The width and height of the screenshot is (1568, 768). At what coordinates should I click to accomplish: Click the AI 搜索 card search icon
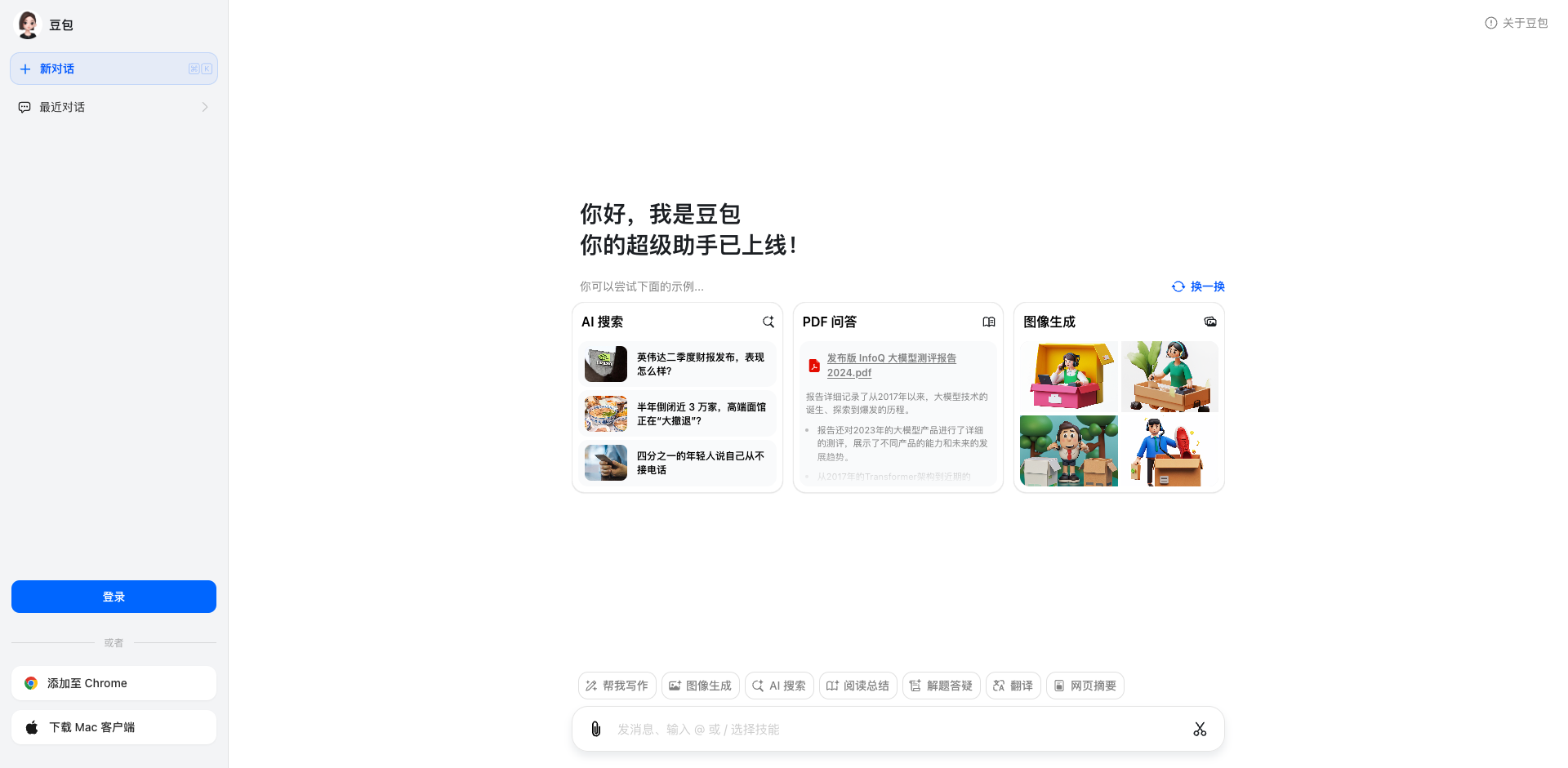tap(768, 322)
